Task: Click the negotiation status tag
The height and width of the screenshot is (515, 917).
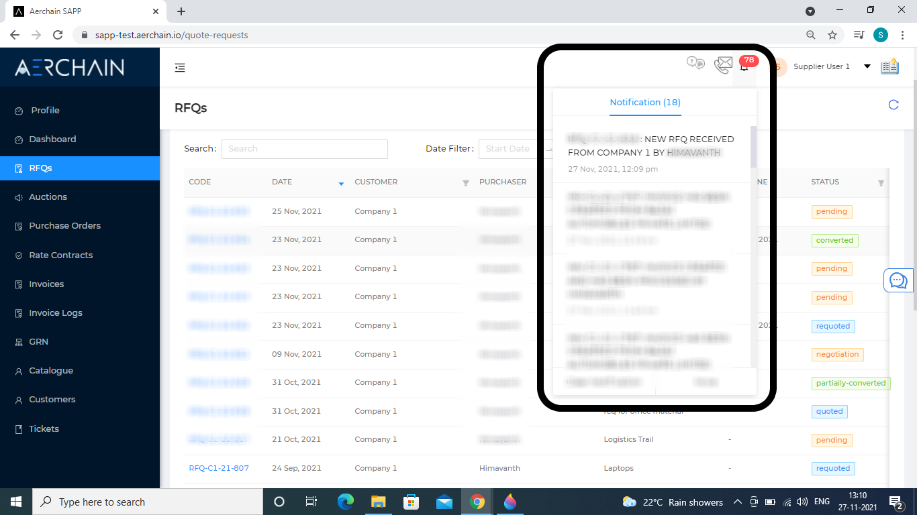Action: pyautogui.click(x=837, y=354)
